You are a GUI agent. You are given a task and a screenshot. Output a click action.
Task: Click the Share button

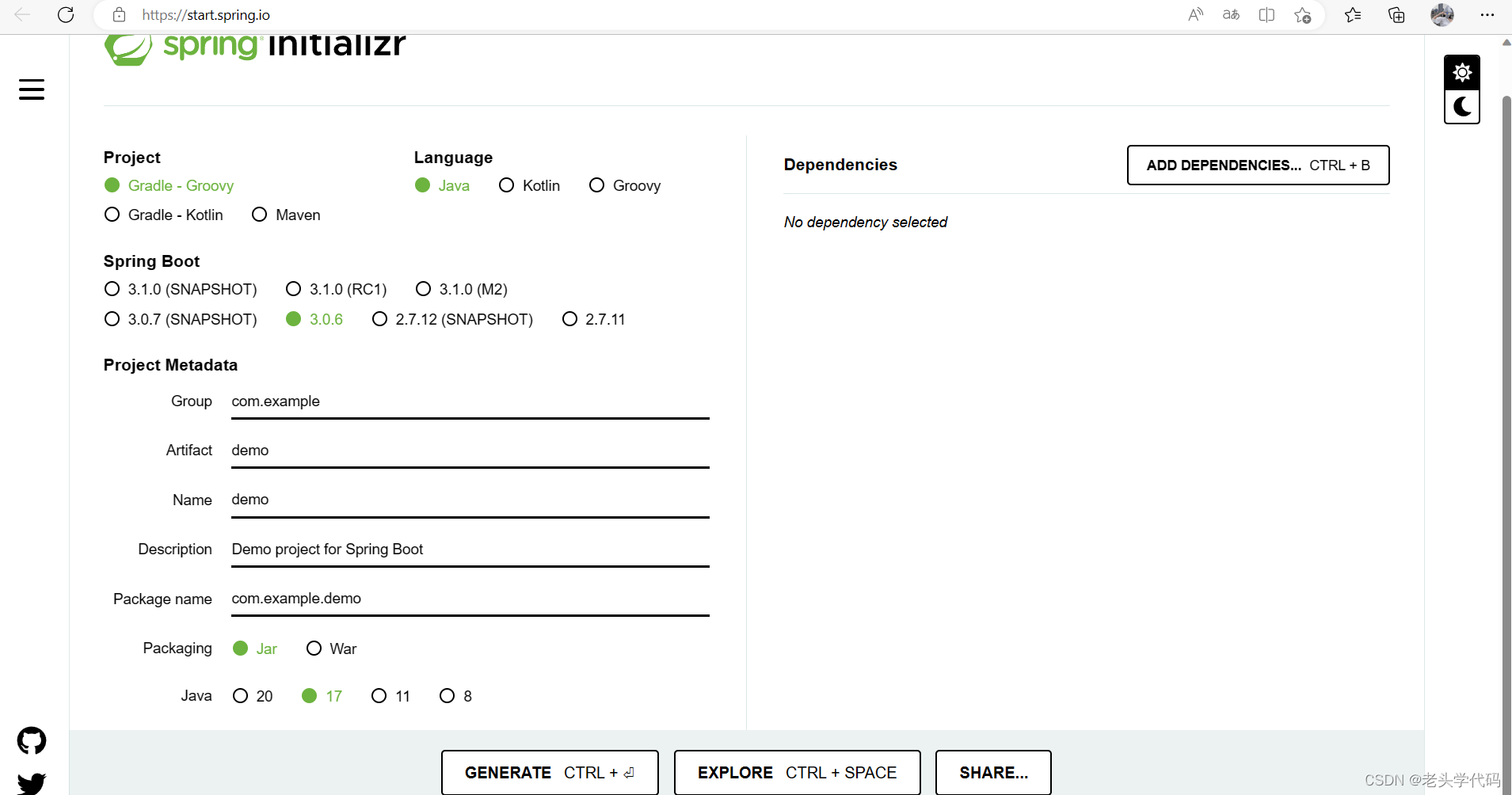993,773
